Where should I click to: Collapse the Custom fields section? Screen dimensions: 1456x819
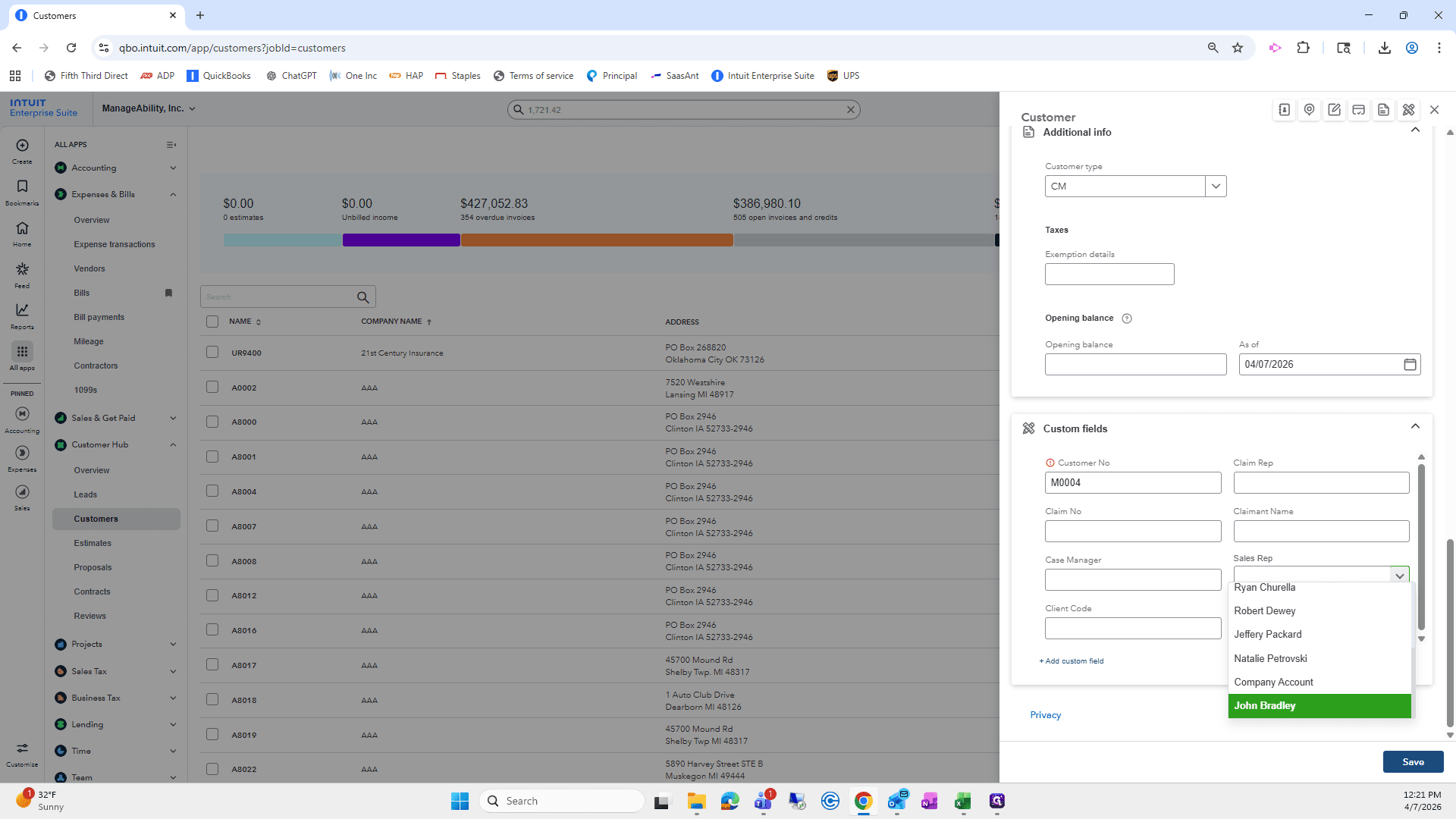click(x=1415, y=427)
